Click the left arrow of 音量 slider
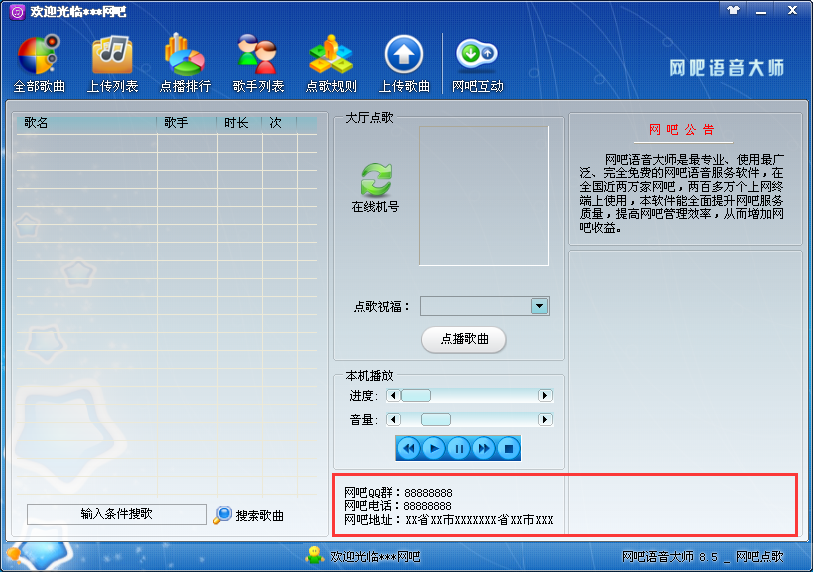 (x=393, y=420)
